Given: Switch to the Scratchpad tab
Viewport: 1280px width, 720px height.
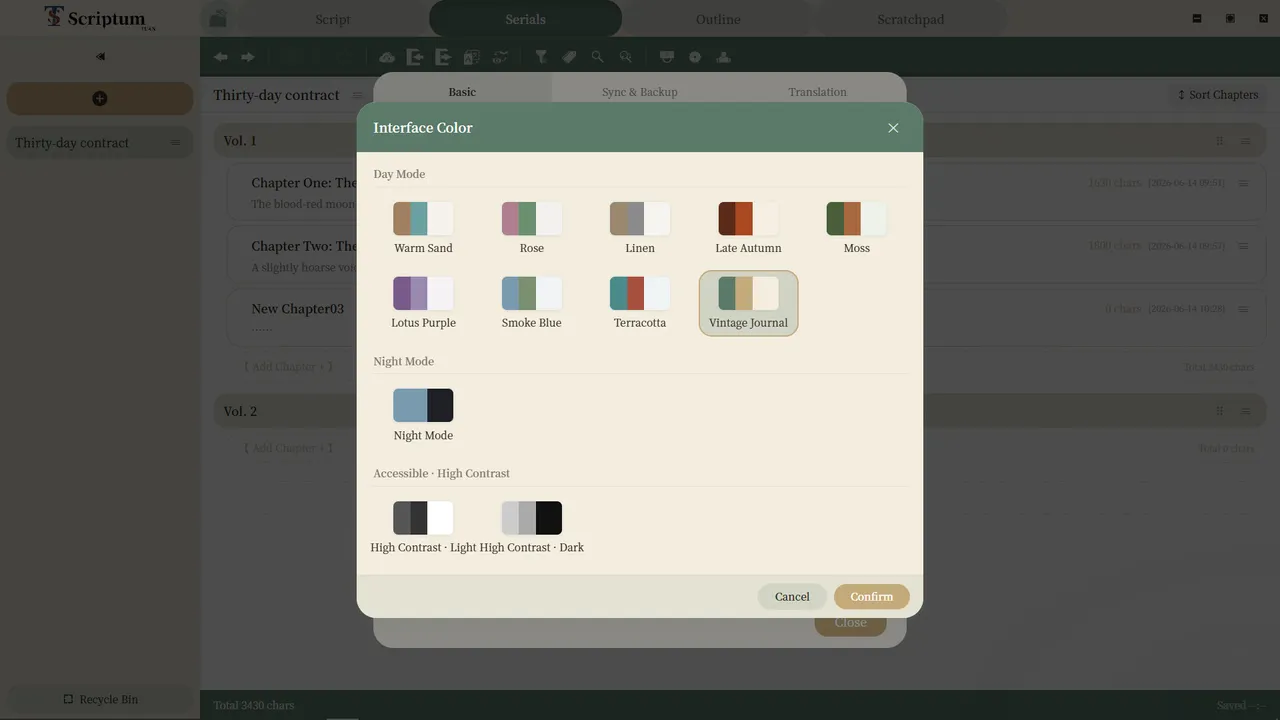Looking at the screenshot, I should click(911, 19).
